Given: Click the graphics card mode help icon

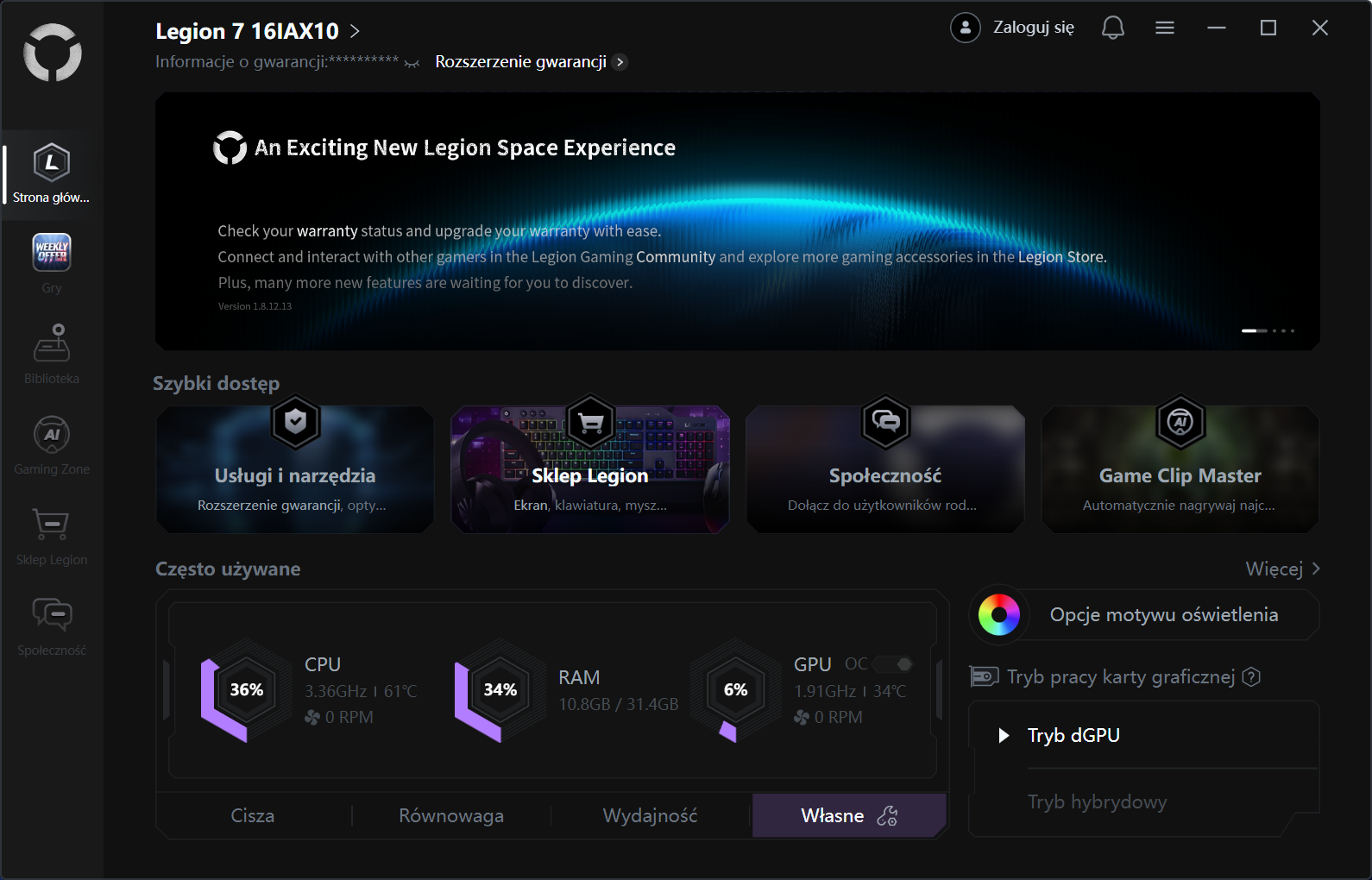Looking at the screenshot, I should click(x=1251, y=677).
